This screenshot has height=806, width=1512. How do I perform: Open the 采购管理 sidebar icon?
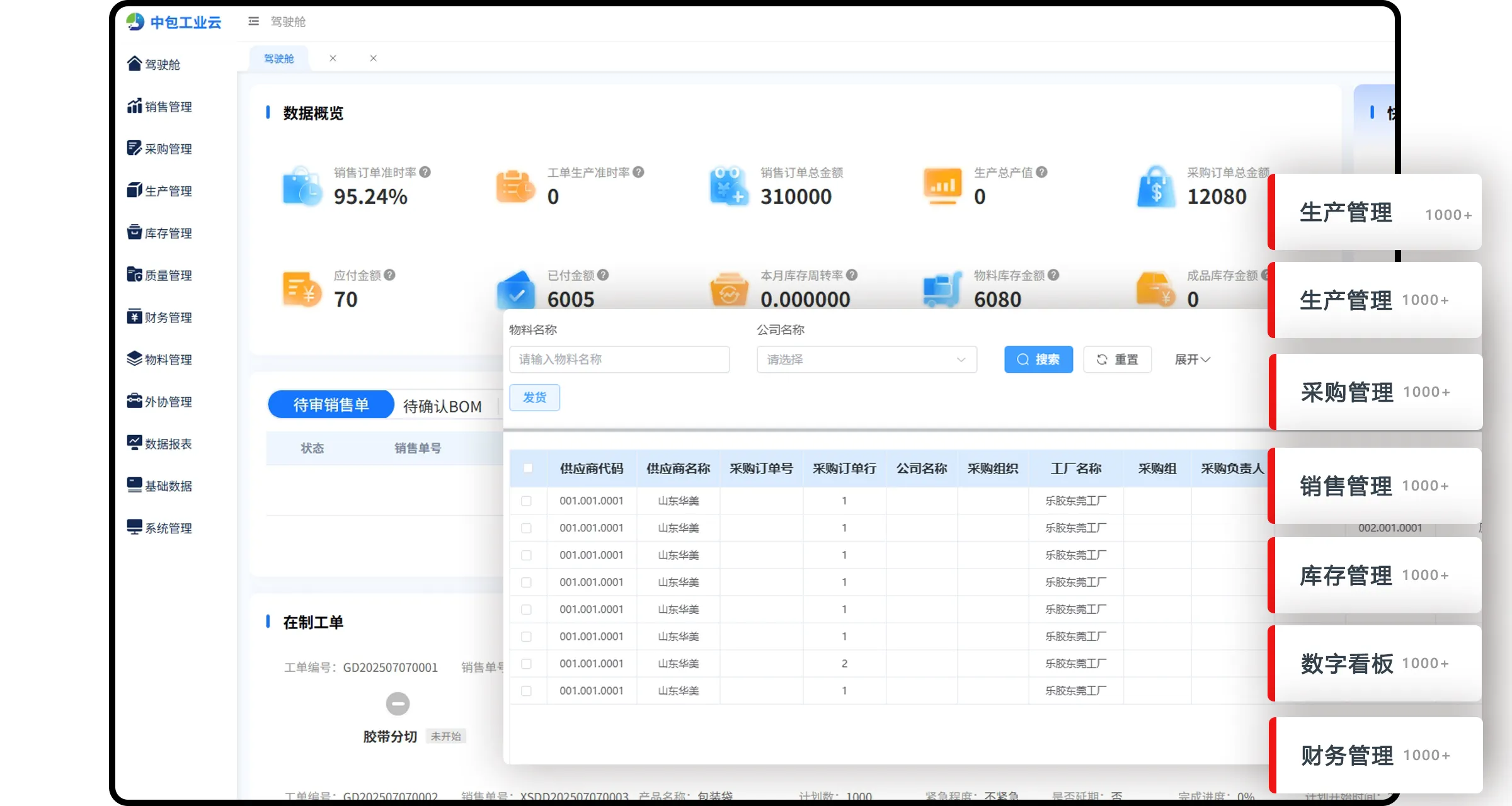(x=134, y=149)
